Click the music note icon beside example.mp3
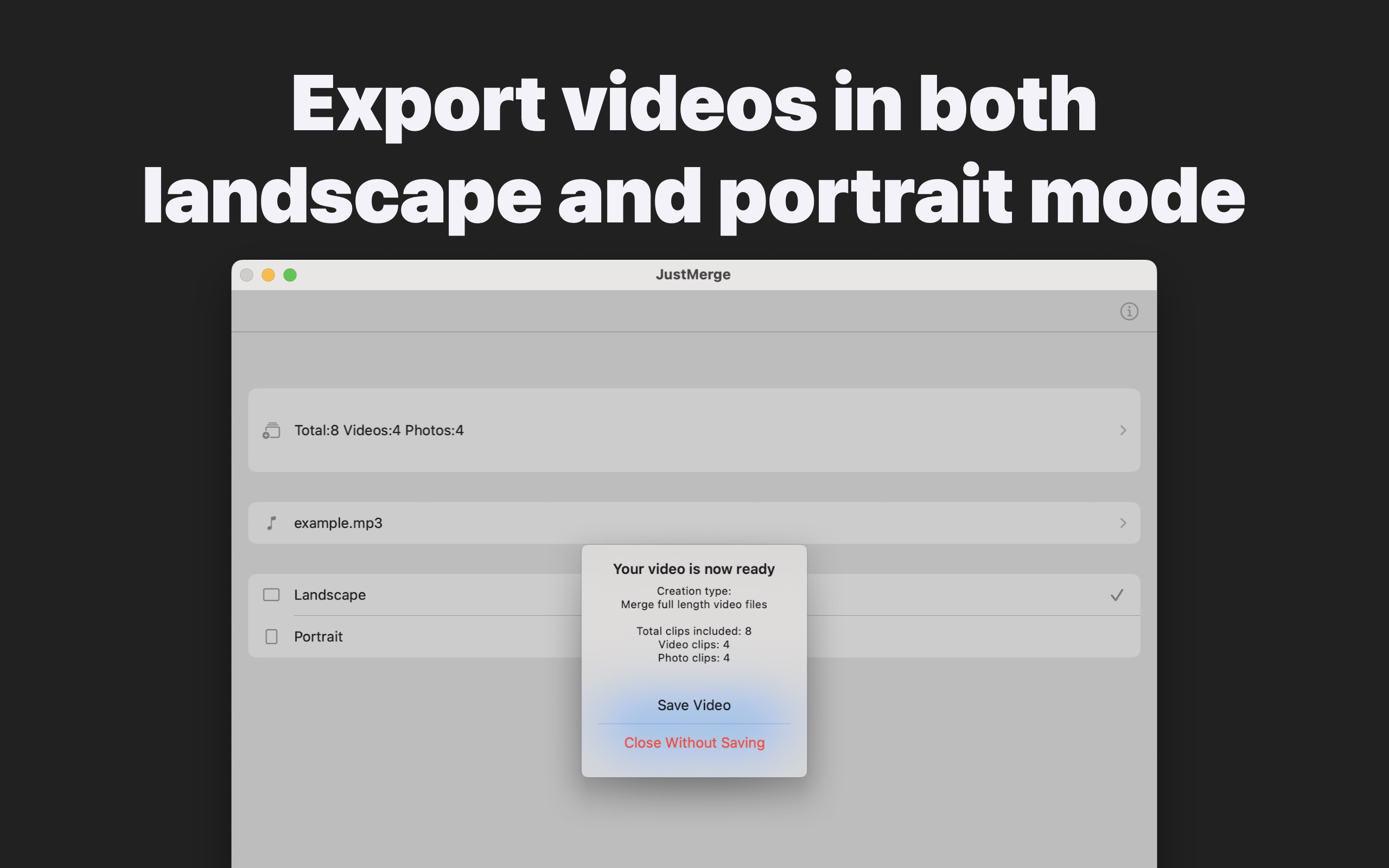The width and height of the screenshot is (1389, 868). (x=271, y=522)
